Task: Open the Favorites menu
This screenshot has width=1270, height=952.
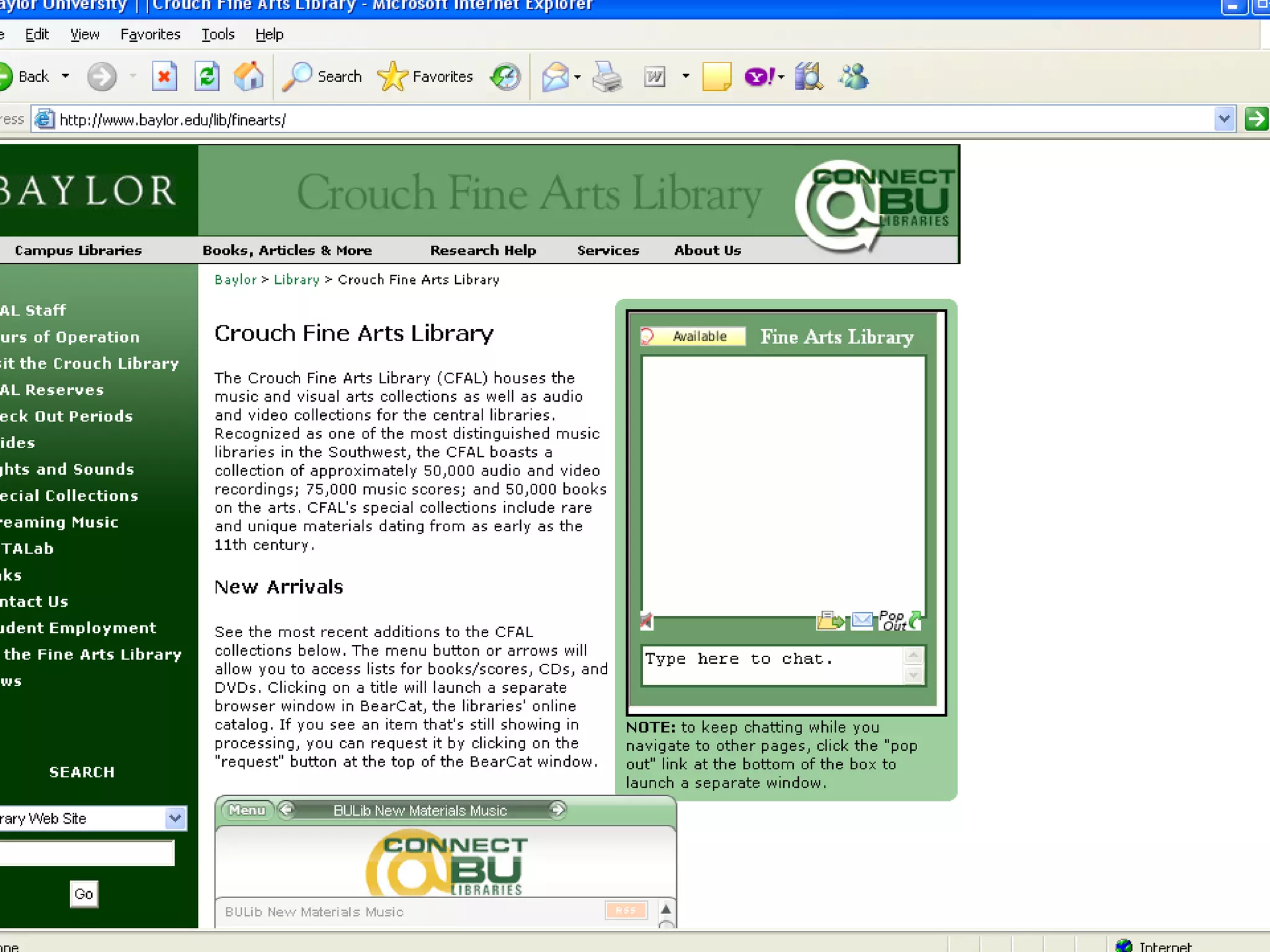Action: [150, 35]
